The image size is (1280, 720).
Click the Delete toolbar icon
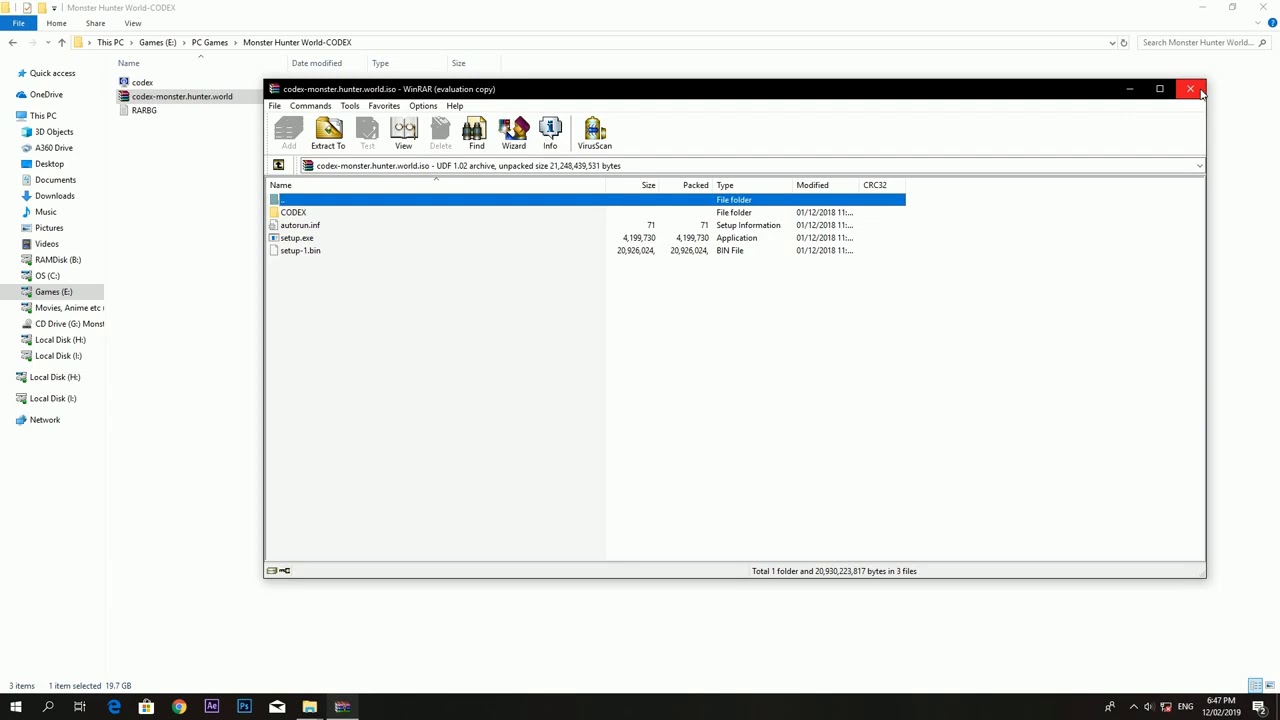pos(440,133)
